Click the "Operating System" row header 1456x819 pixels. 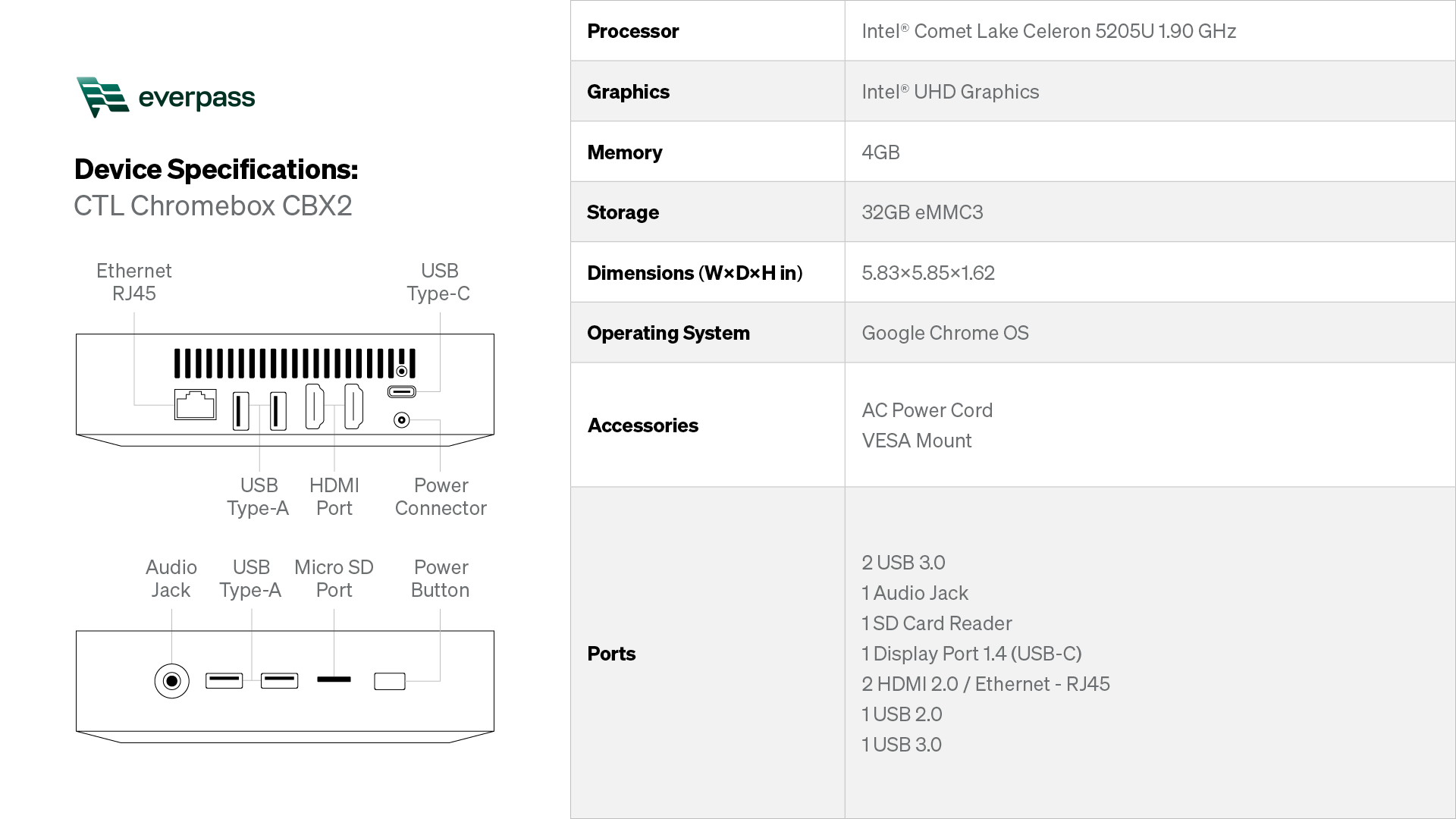(x=668, y=333)
